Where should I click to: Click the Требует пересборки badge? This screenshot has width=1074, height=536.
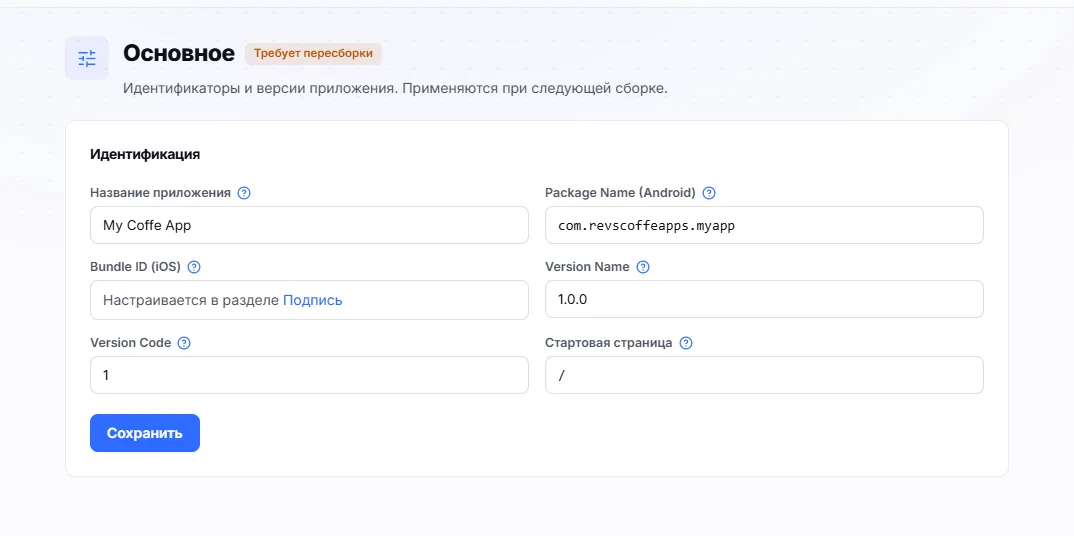coord(313,53)
